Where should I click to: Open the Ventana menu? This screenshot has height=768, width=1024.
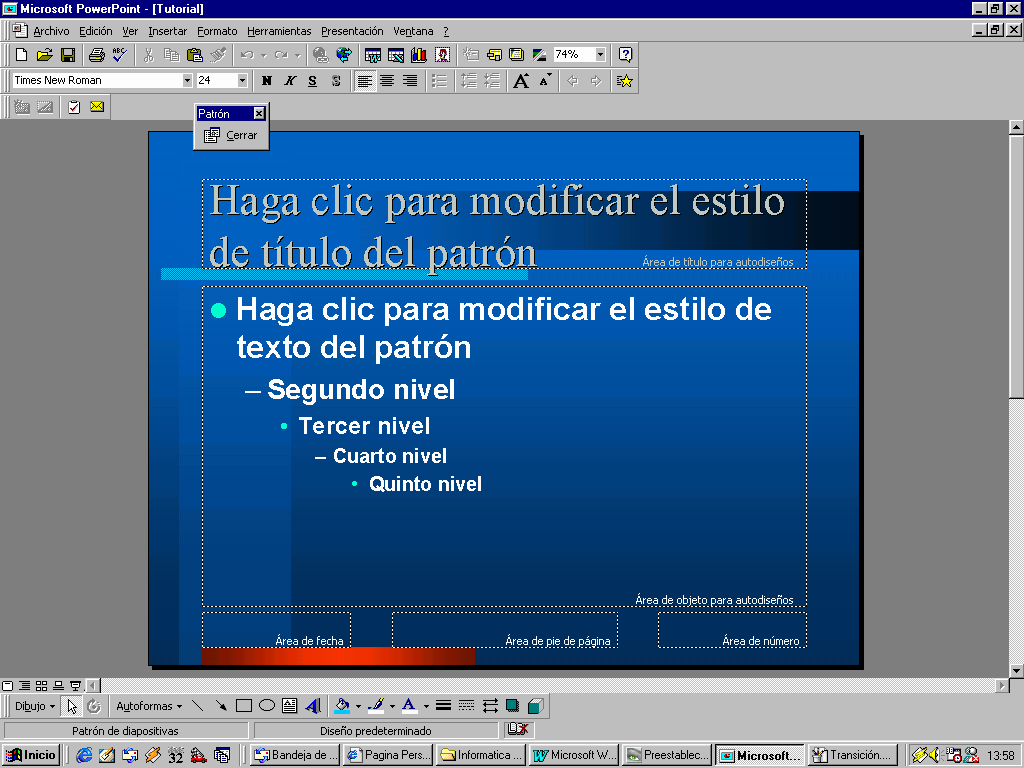(413, 31)
